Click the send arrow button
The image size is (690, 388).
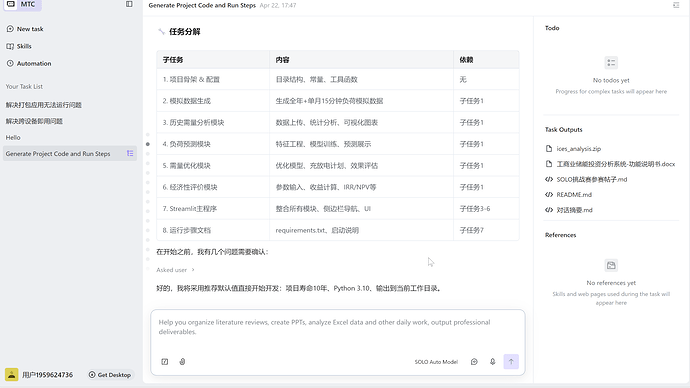tap(511, 362)
